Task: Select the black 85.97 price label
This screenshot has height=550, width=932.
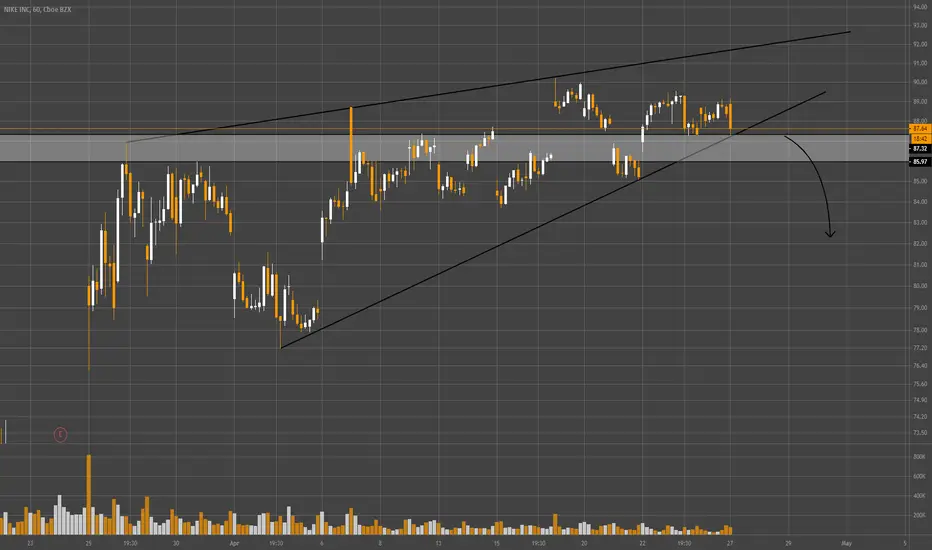Action: (920, 162)
